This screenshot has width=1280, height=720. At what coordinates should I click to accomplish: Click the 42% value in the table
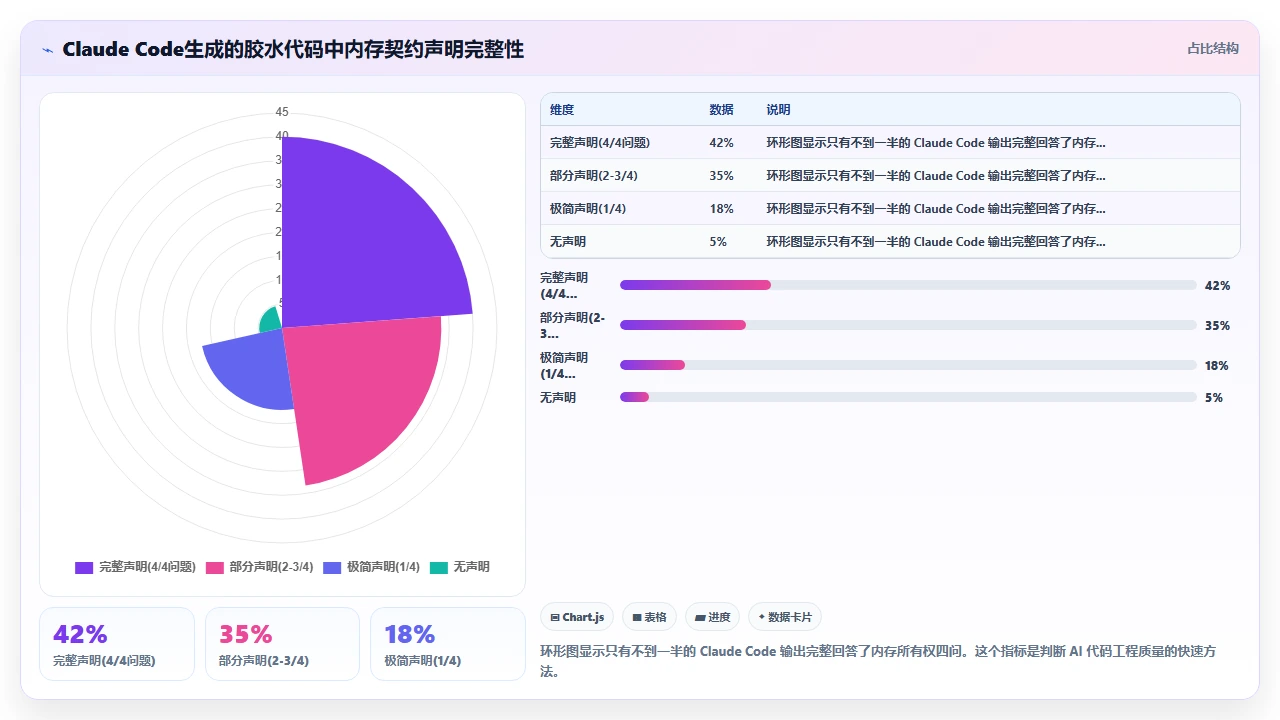point(721,143)
